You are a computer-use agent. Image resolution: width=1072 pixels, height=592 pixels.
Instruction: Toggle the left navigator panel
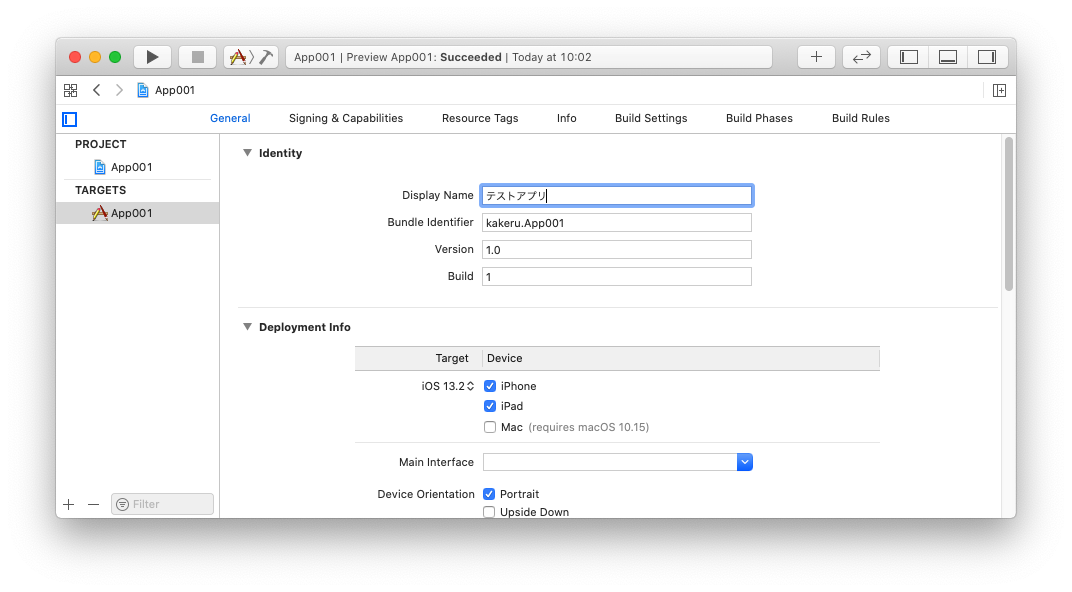tap(909, 57)
